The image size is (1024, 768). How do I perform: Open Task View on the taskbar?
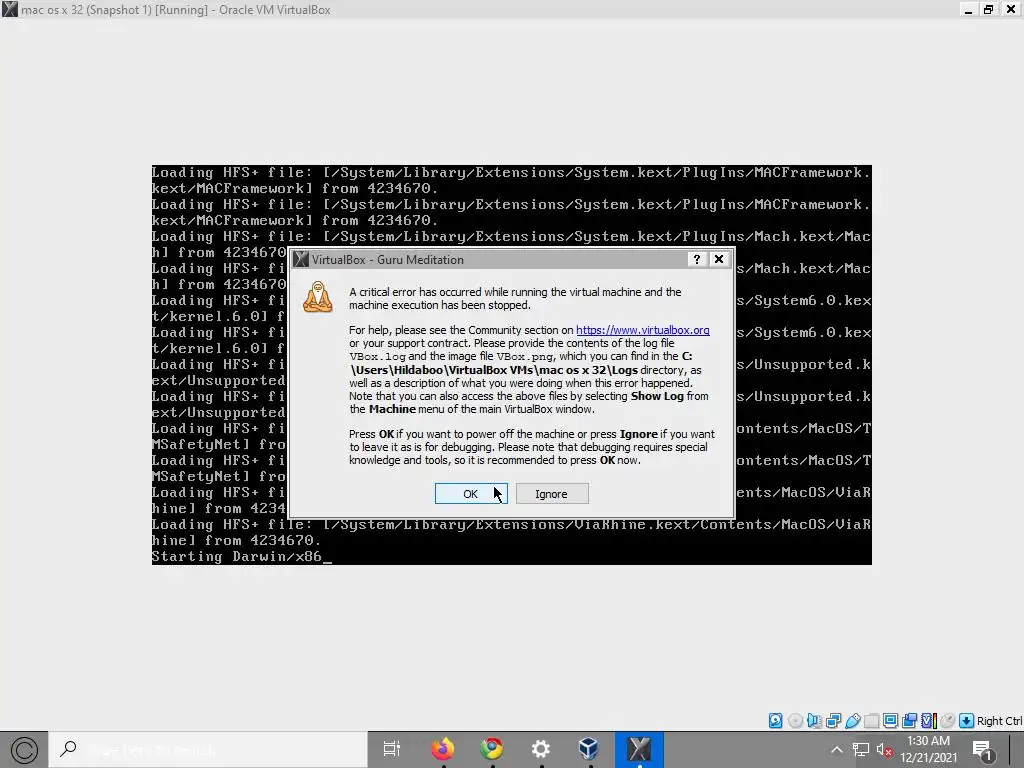[x=391, y=749]
